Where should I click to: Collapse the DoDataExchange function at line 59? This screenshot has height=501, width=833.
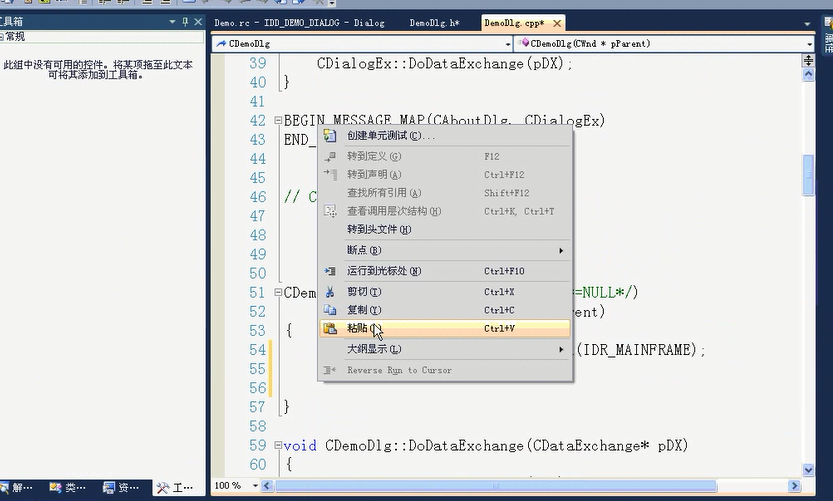278,445
